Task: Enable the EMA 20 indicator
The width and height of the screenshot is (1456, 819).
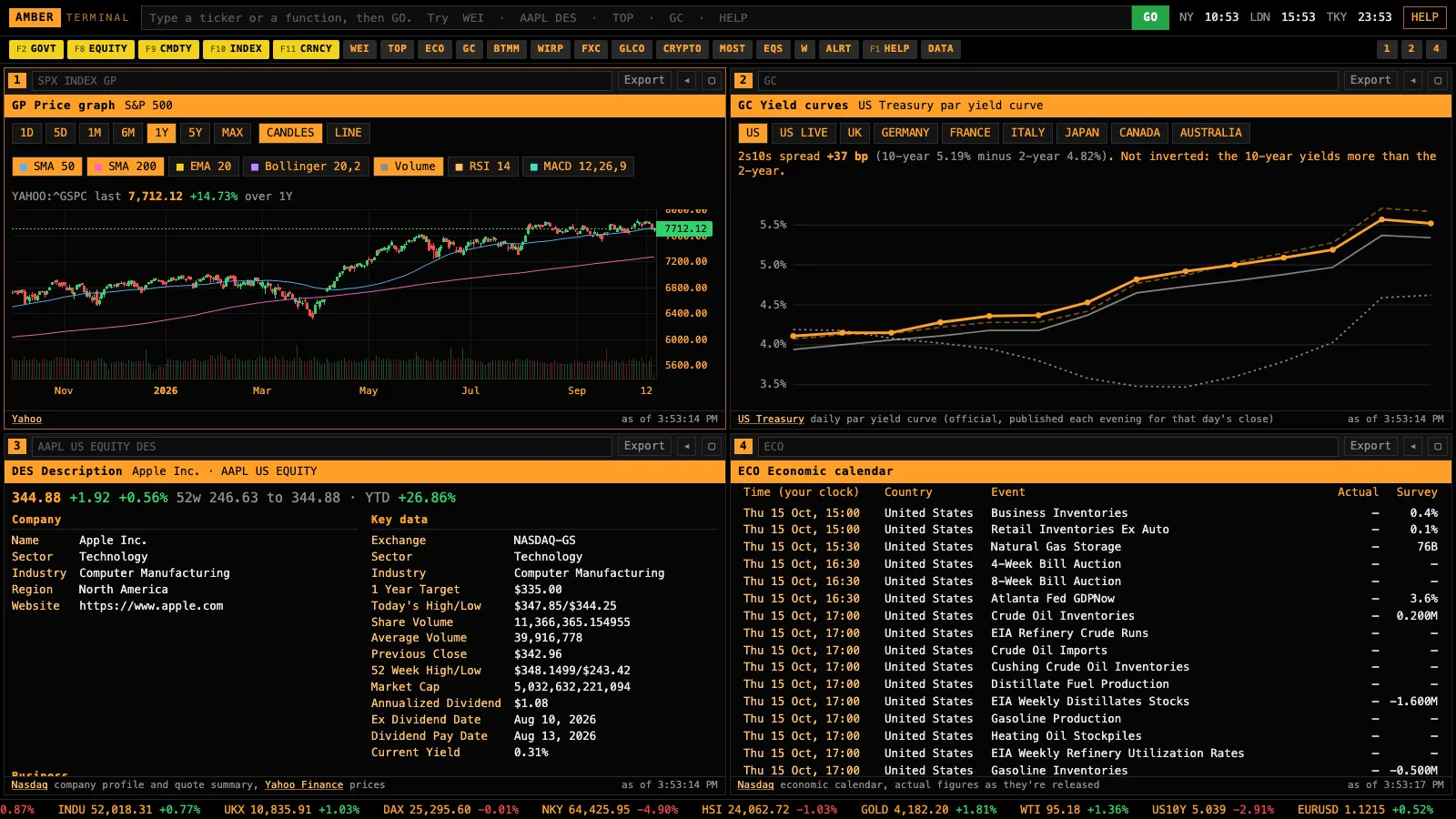Action: pos(204,167)
